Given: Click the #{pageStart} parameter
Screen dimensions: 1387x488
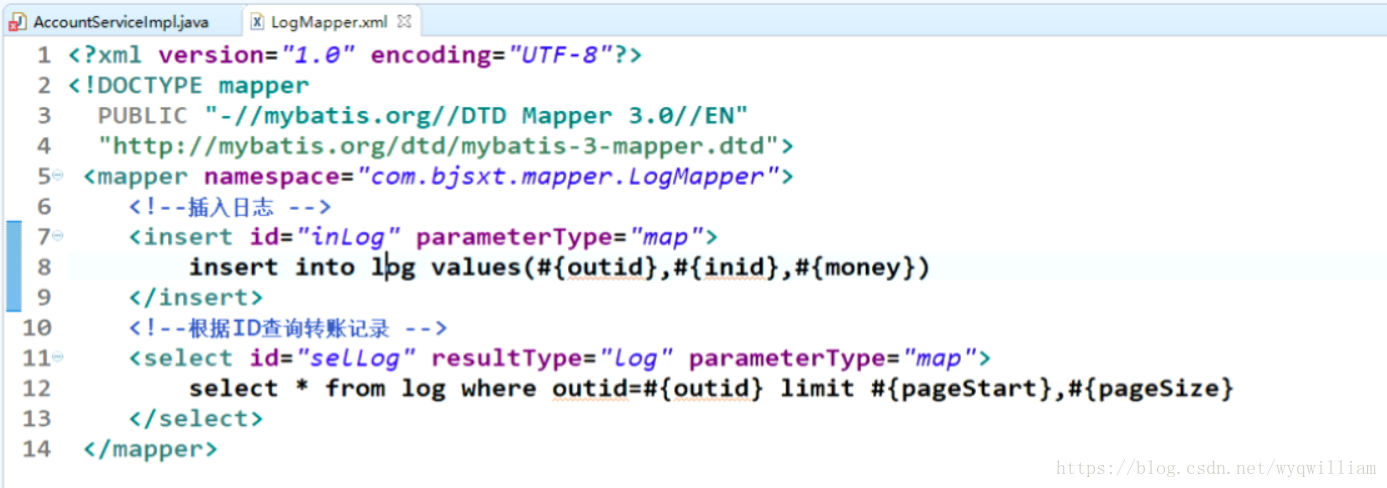Looking at the screenshot, I should (x=961, y=388).
